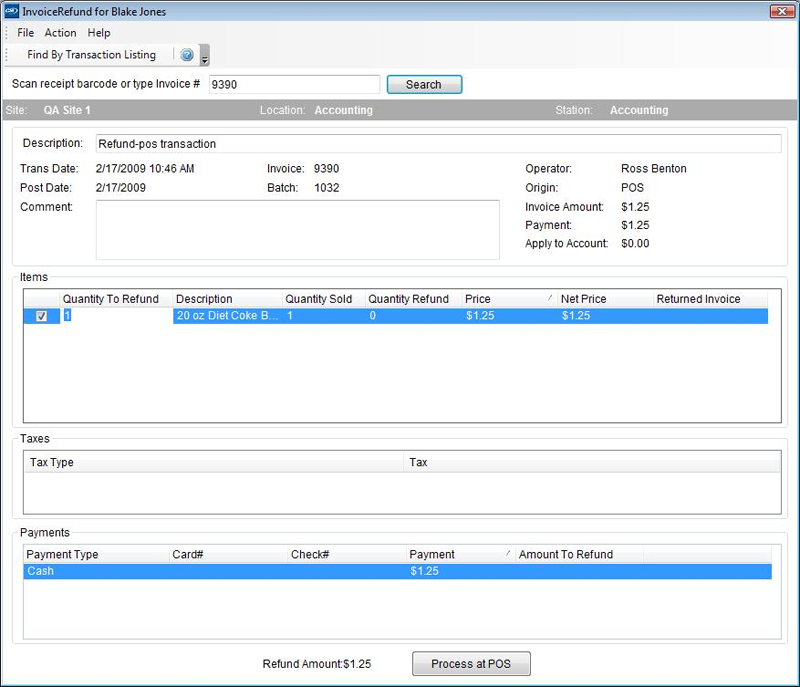Close the InvoiceRefund window
This screenshot has width=800, height=687.
[x=782, y=11]
